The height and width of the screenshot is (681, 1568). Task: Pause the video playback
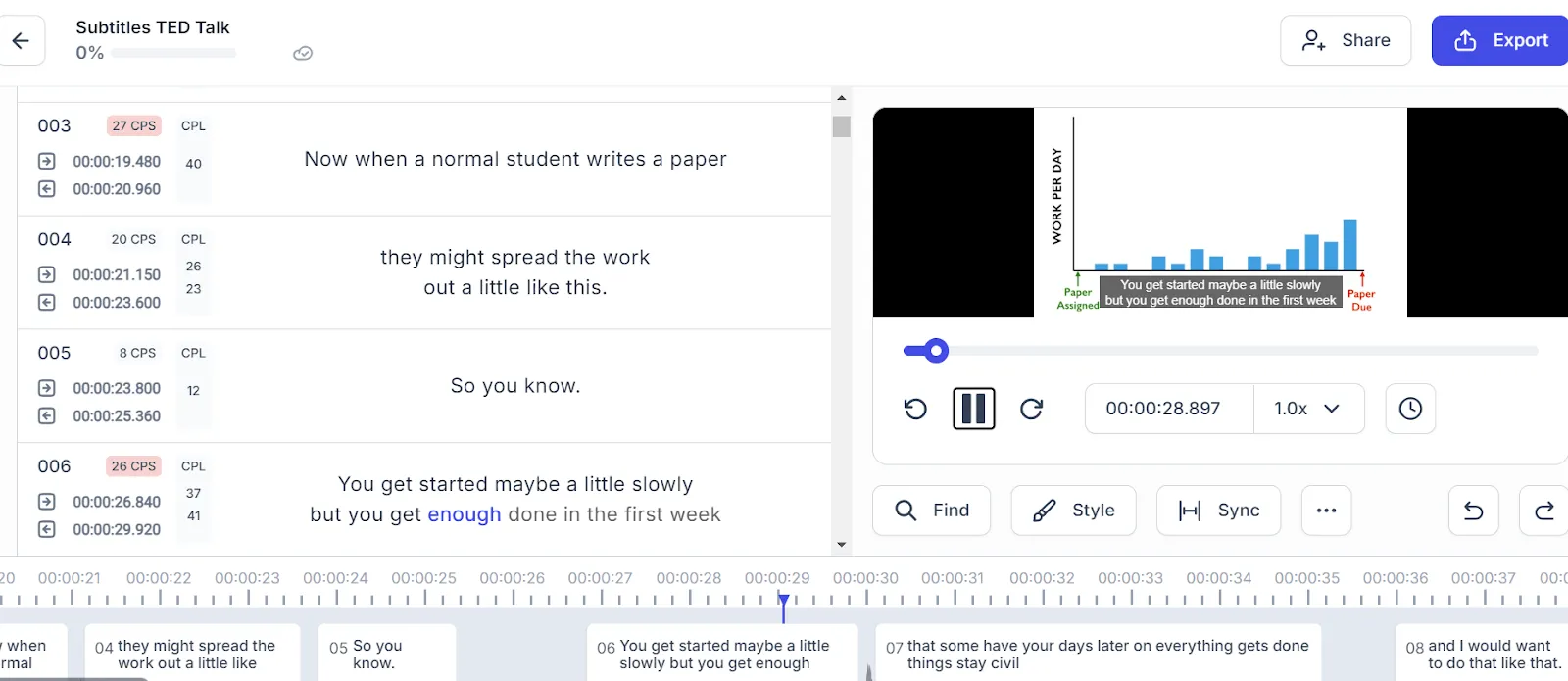974,409
